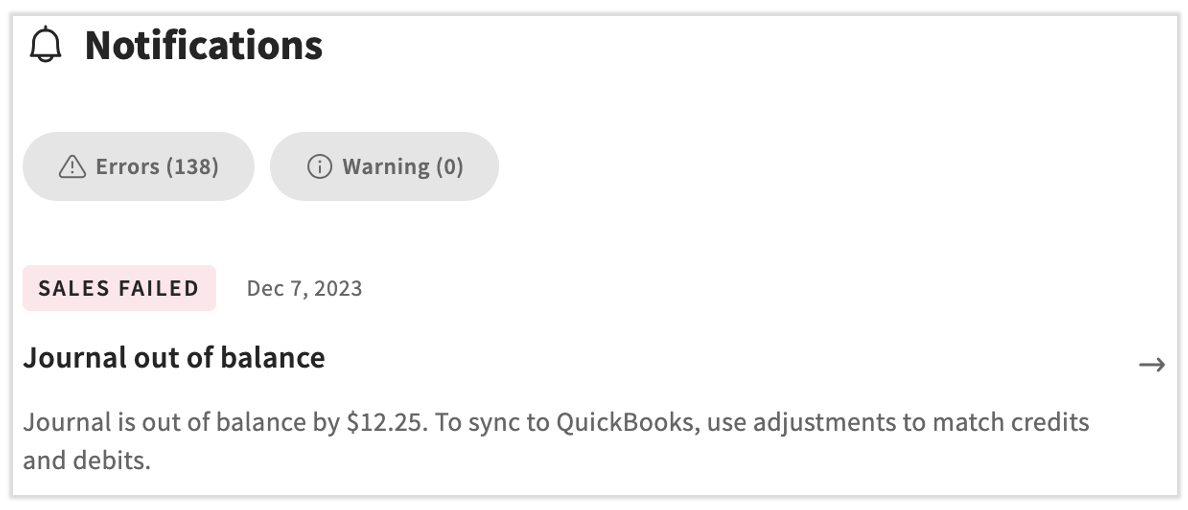The height and width of the screenshot is (510, 1188).
Task: Click the zero warning count
Action: [x=449, y=166]
